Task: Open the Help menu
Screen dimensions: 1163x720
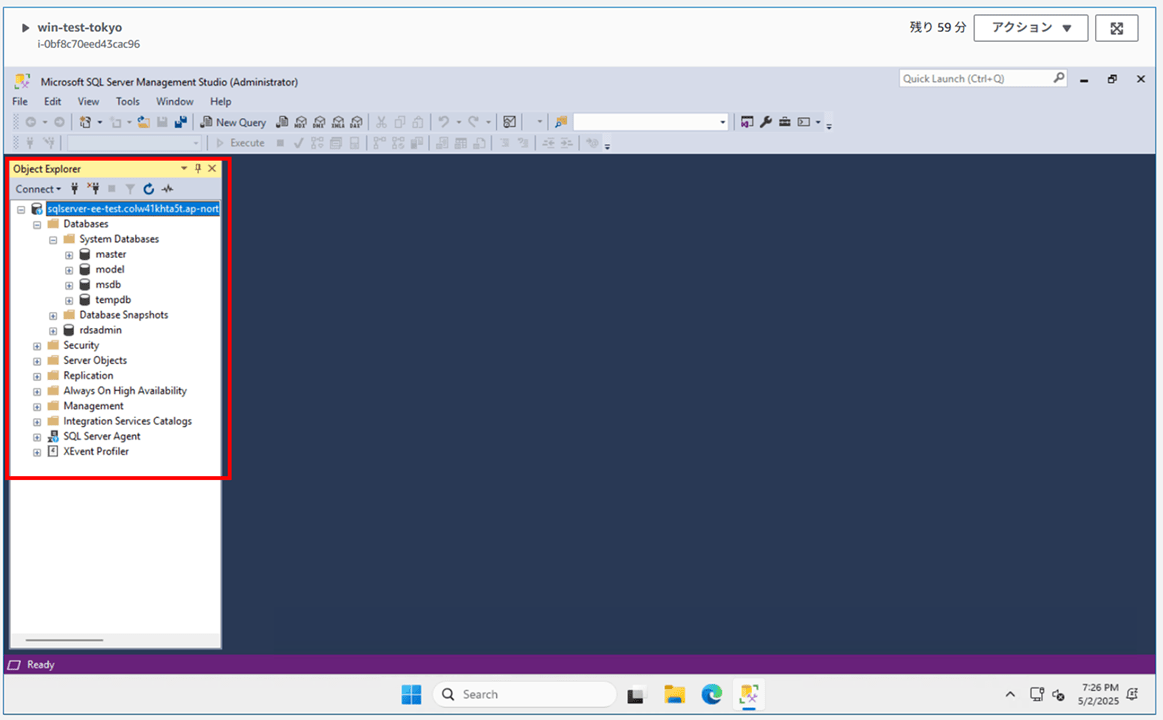Action: [220, 102]
